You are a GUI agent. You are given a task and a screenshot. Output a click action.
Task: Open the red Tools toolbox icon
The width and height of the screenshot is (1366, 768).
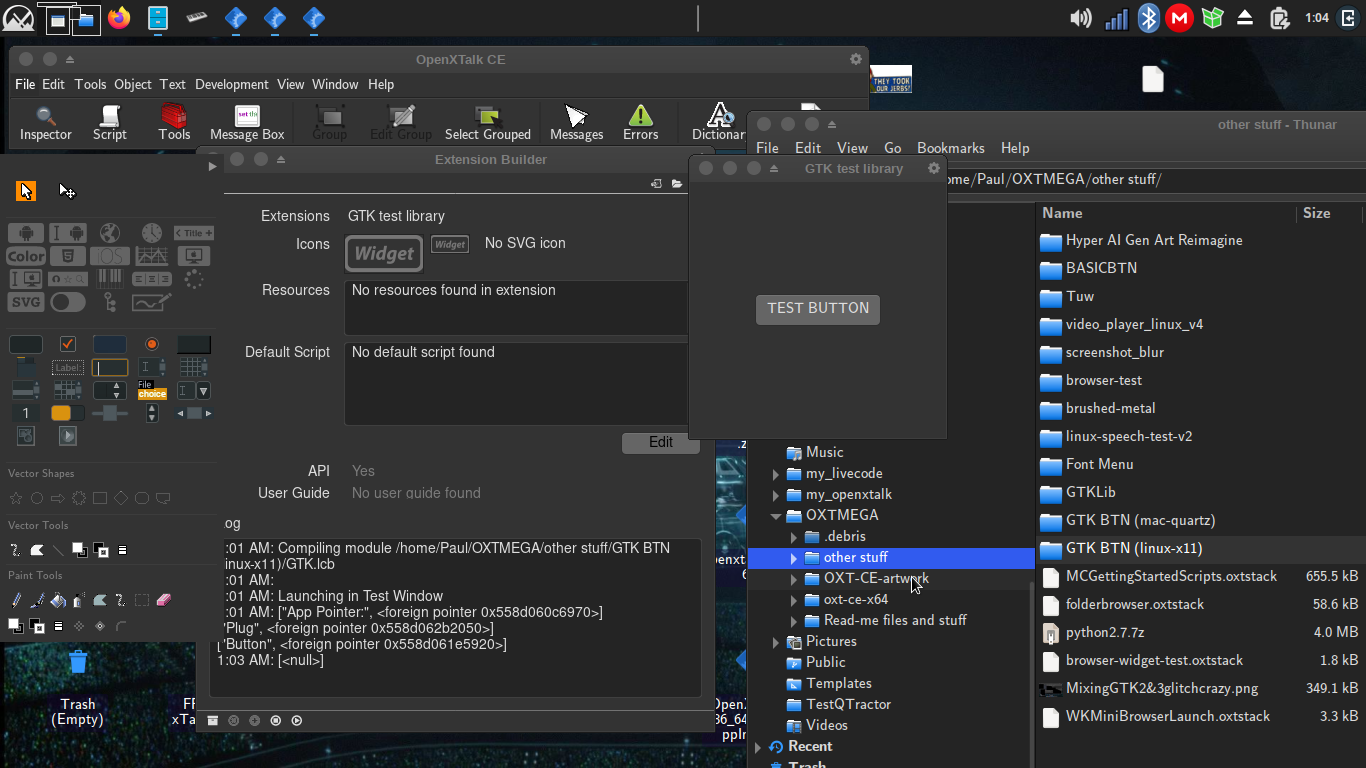174,123
